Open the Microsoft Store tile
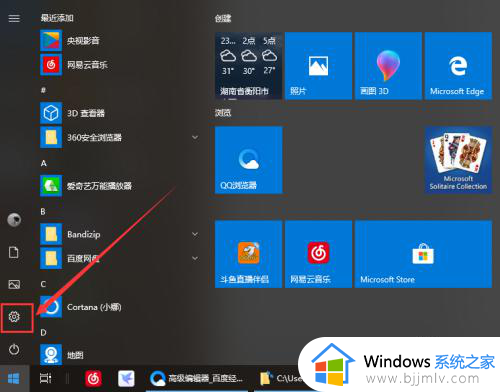The height and width of the screenshot is (392, 500). click(423, 254)
